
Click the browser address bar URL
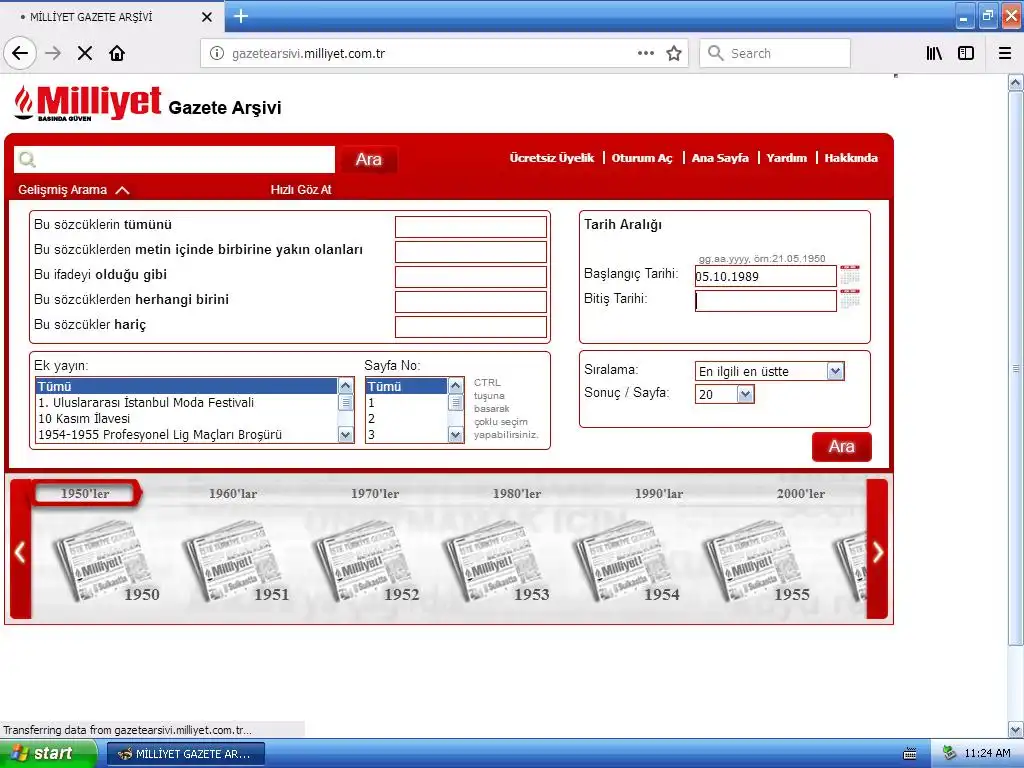[308, 54]
